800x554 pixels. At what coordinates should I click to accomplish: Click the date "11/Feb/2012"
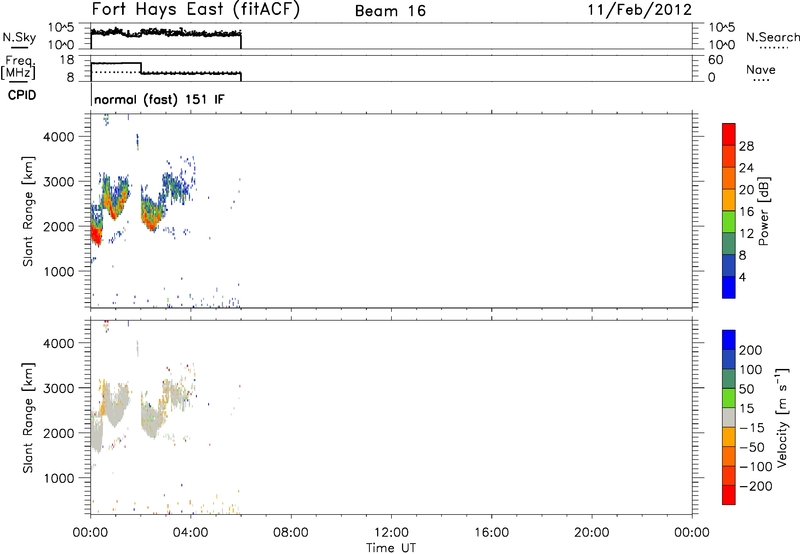[x=640, y=10]
